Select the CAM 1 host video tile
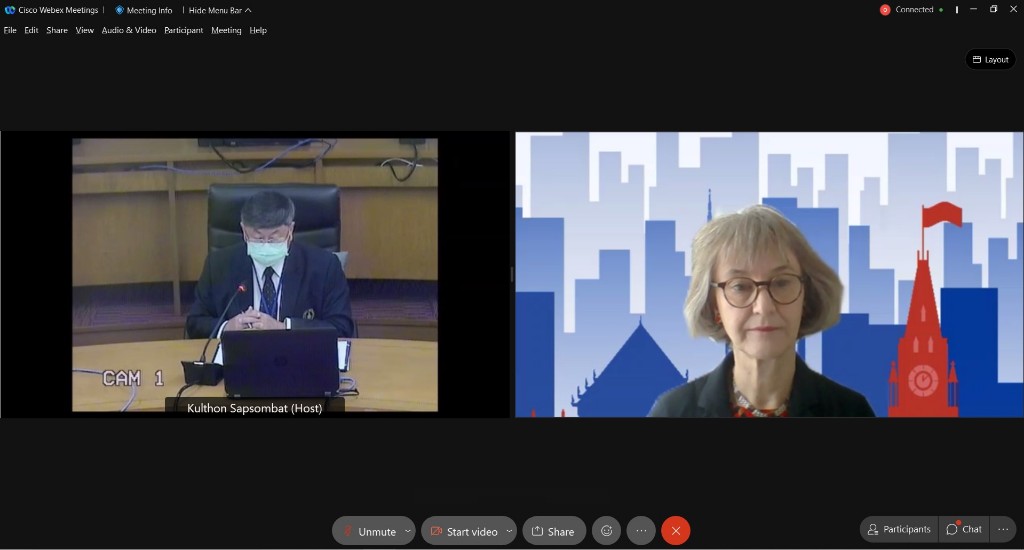 255,275
